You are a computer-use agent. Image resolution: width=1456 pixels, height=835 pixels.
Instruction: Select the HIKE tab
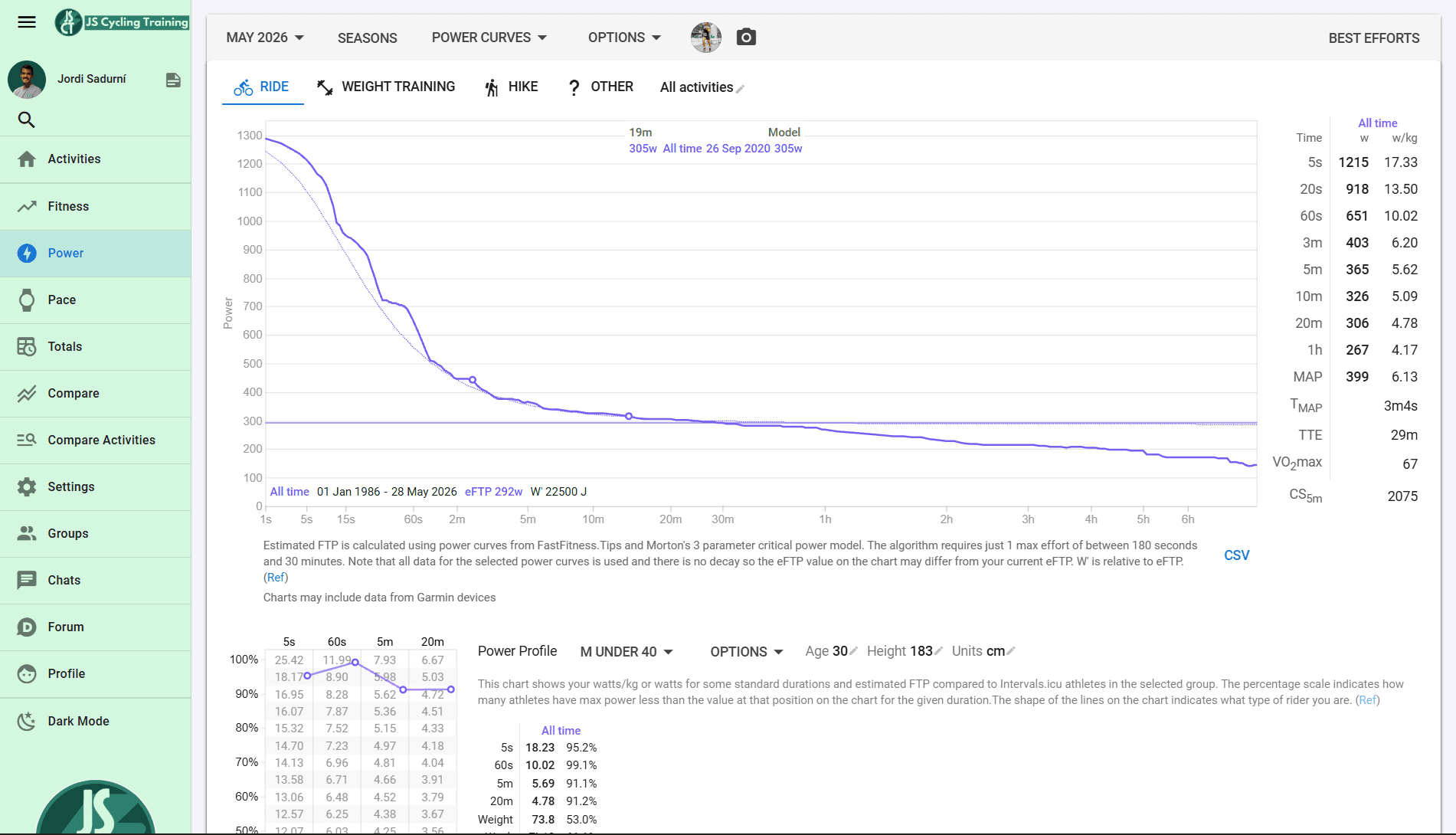click(x=512, y=87)
